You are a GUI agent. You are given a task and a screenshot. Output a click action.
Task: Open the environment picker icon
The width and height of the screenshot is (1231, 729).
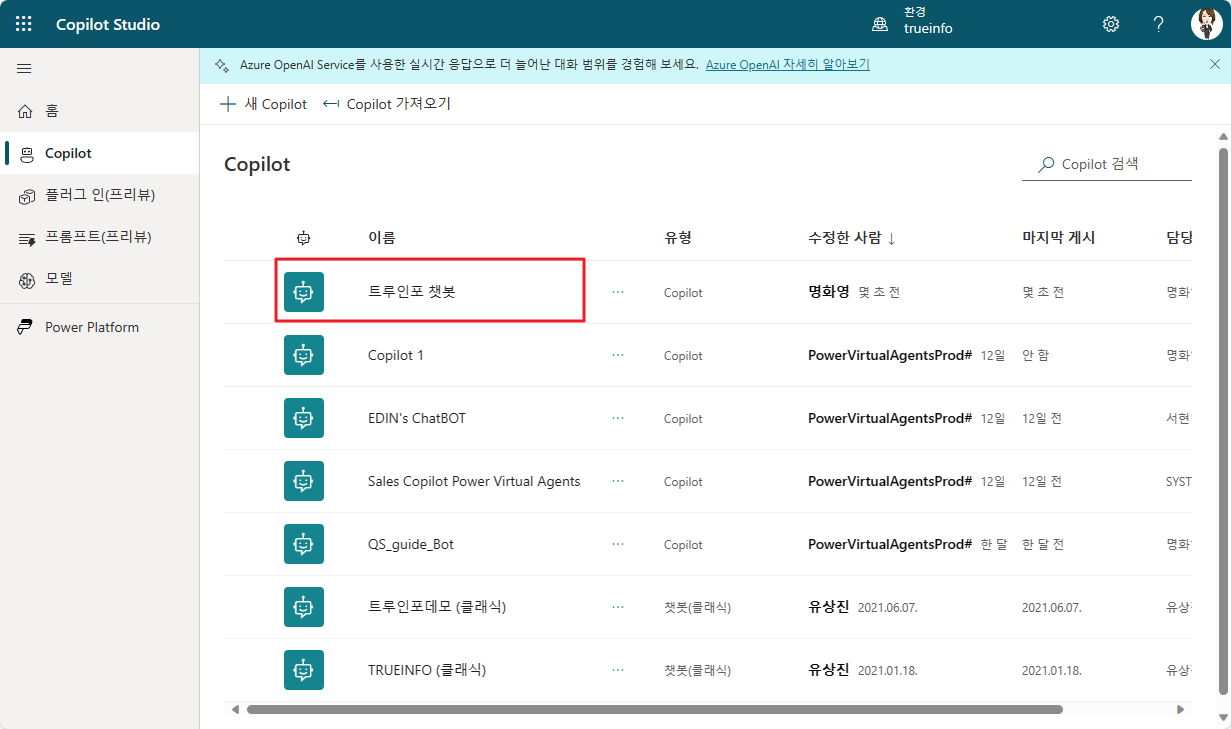[880, 24]
